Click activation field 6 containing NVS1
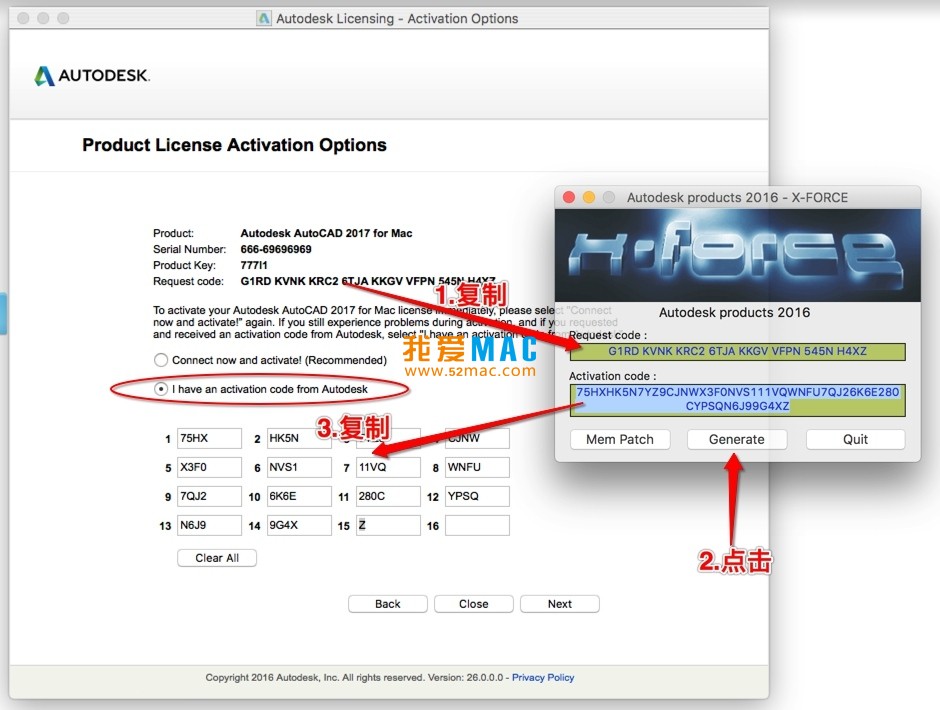This screenshot has height=710, width=940. [299, 467]
